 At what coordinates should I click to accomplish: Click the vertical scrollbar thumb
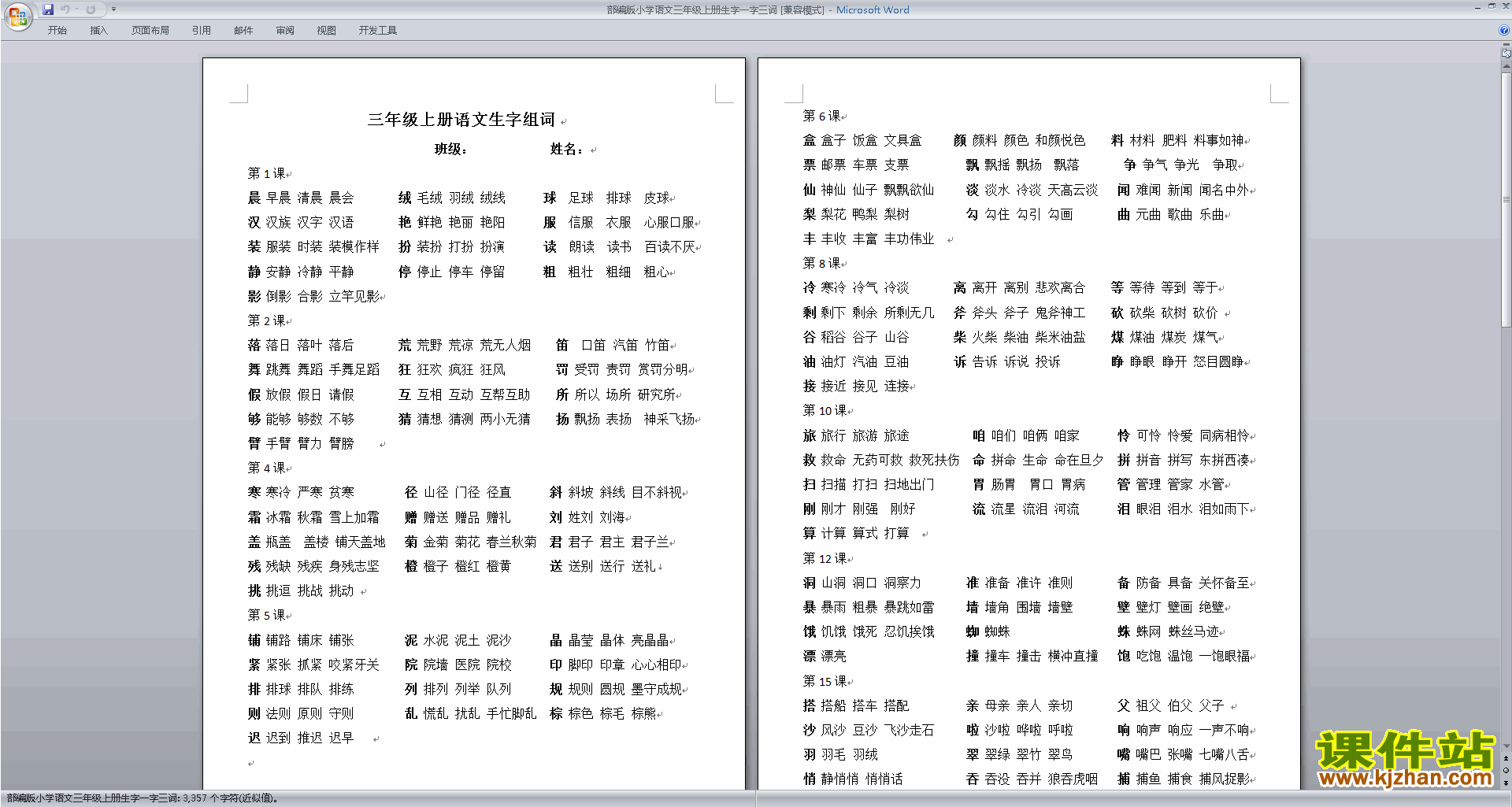(x=1506, y=201)
